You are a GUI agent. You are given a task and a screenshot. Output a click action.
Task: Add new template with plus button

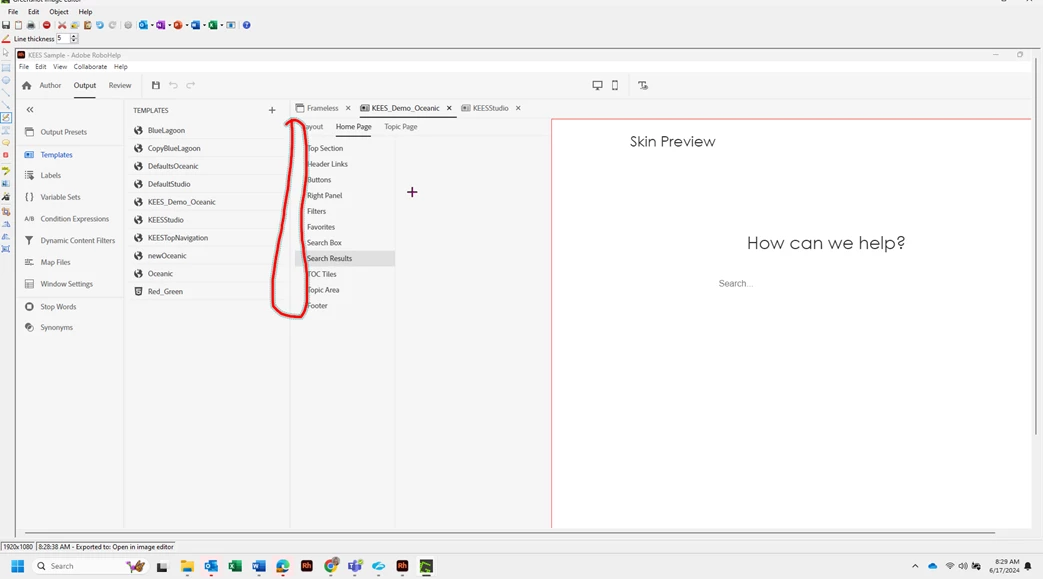pyautogui.click(x=271, y=110)
